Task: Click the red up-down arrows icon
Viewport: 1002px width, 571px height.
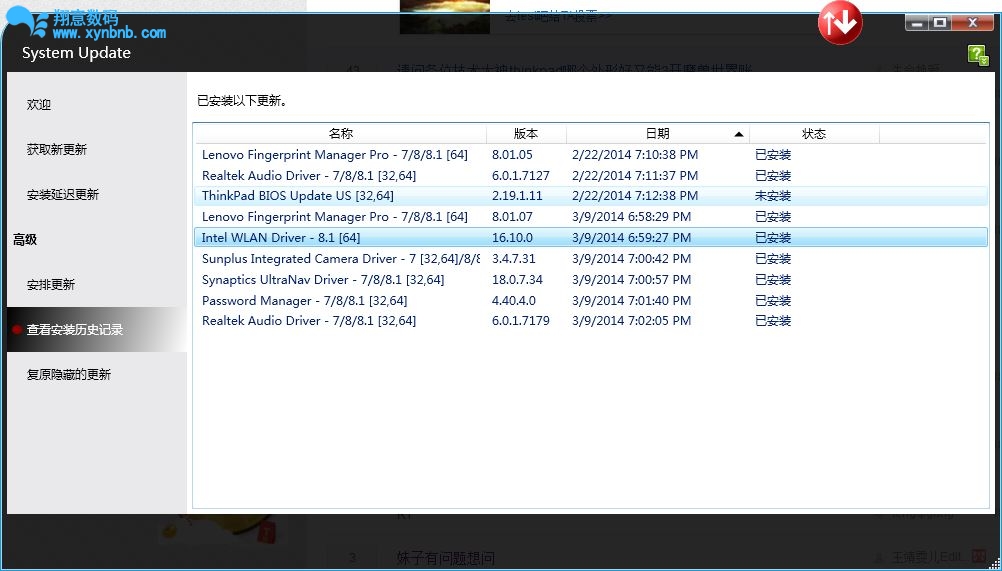Action: pyautogui.click(x=840, y=23)
